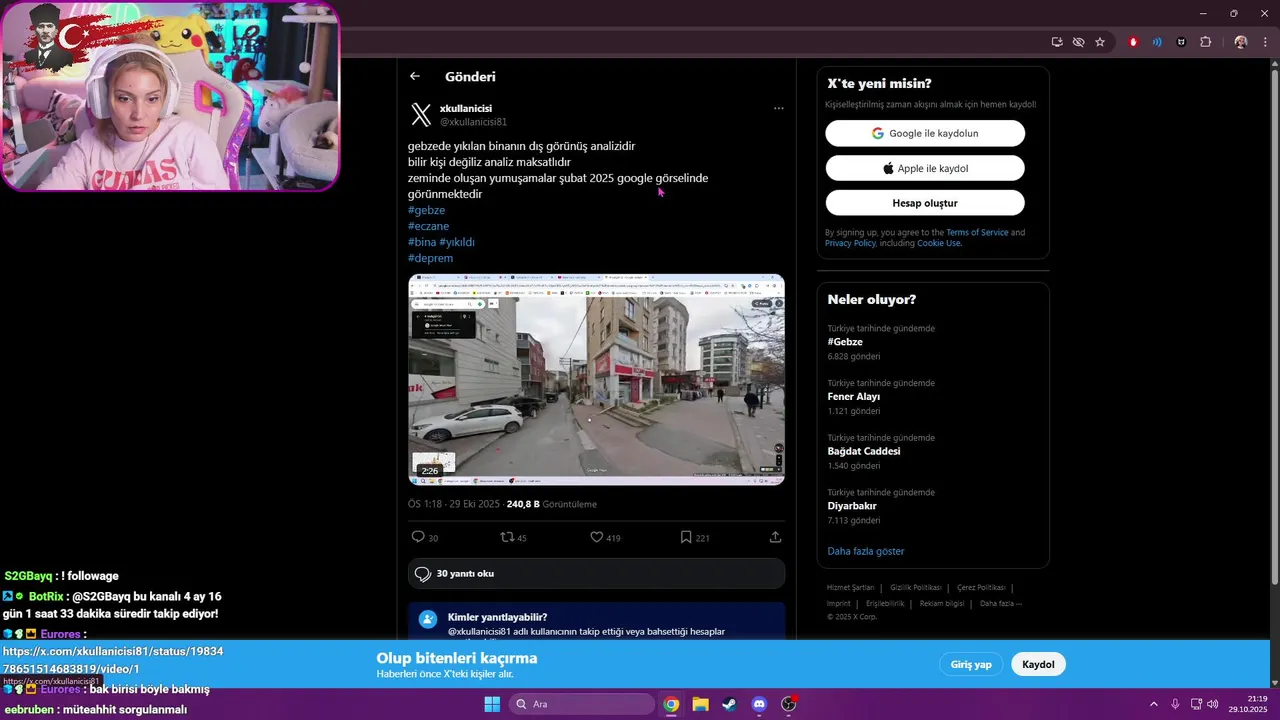Click the crossed-eye icon in address bar
Viewport: 1280px width, 720px height.
1078,42
